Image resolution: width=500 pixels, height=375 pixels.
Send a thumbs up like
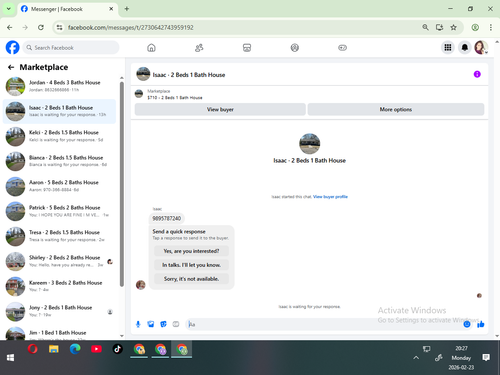click(x=480, y=324)
